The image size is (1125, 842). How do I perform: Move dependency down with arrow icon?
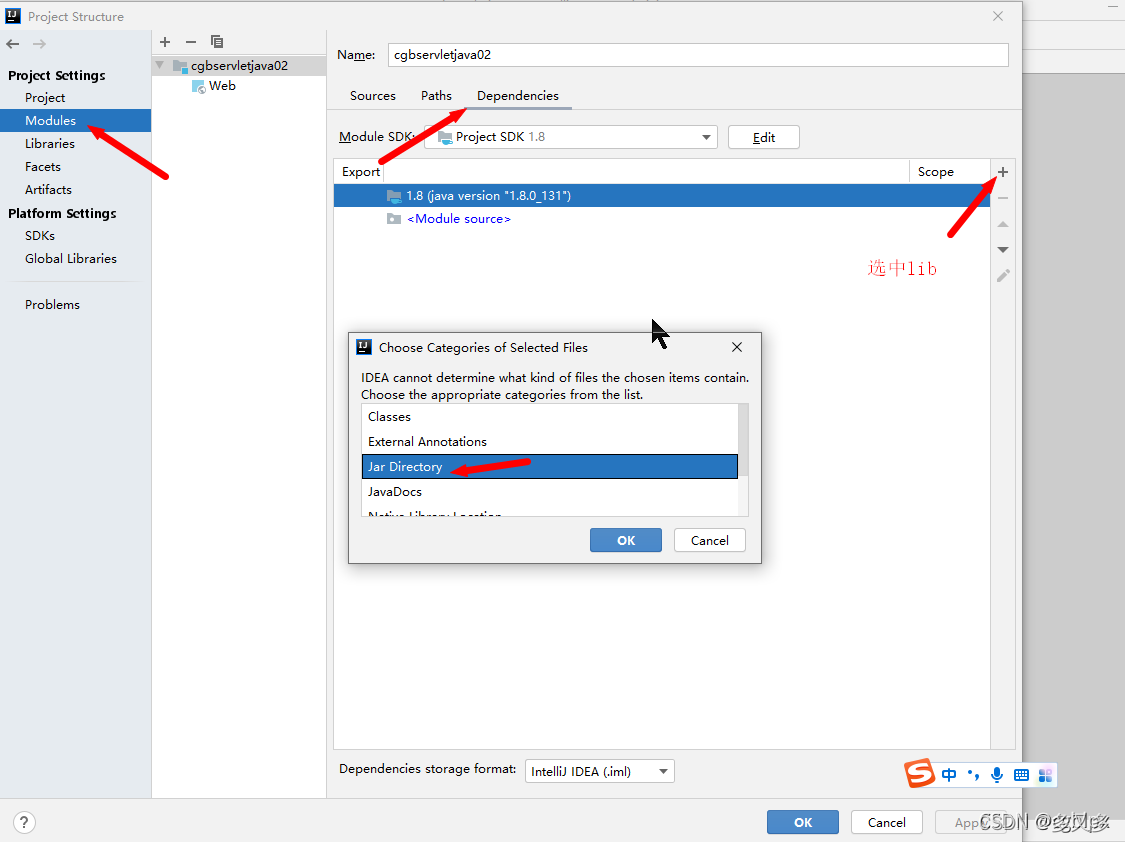pyautogui.click(x=1003, y=250)
